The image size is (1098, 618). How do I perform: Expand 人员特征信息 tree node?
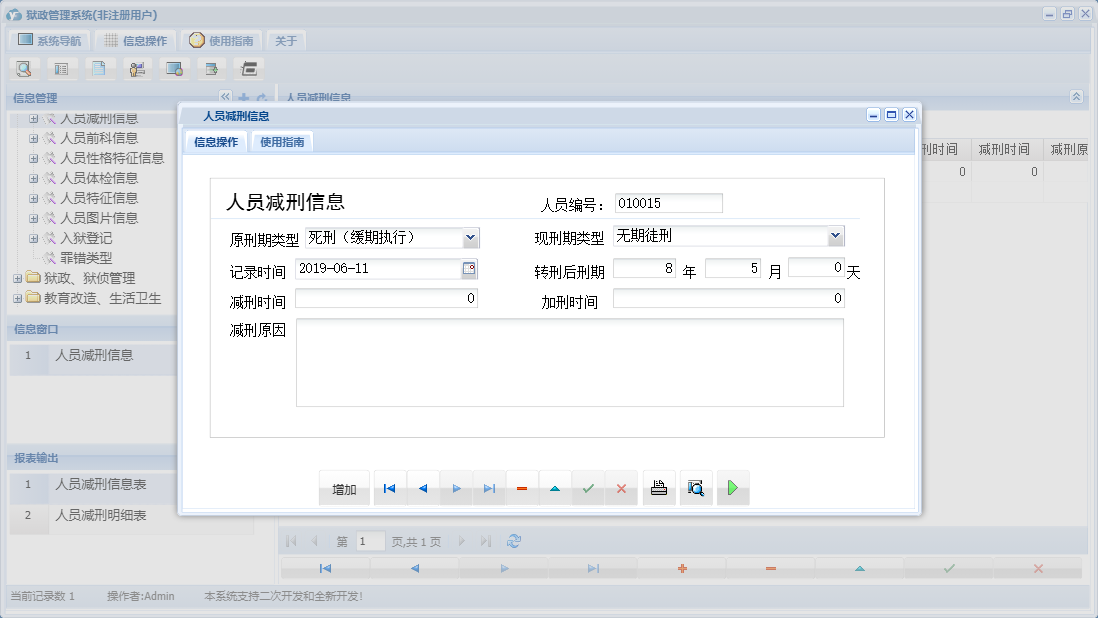click(33, 199)
